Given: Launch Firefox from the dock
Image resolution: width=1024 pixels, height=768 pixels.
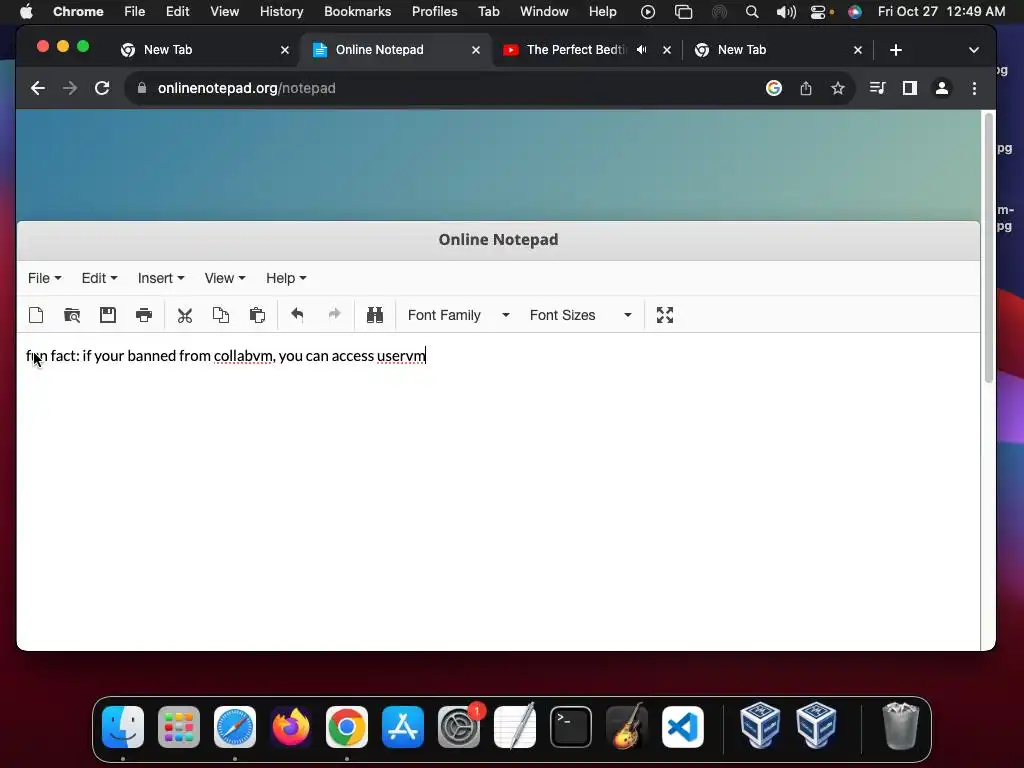Looking at the screenshot, I should click(291, 727).
